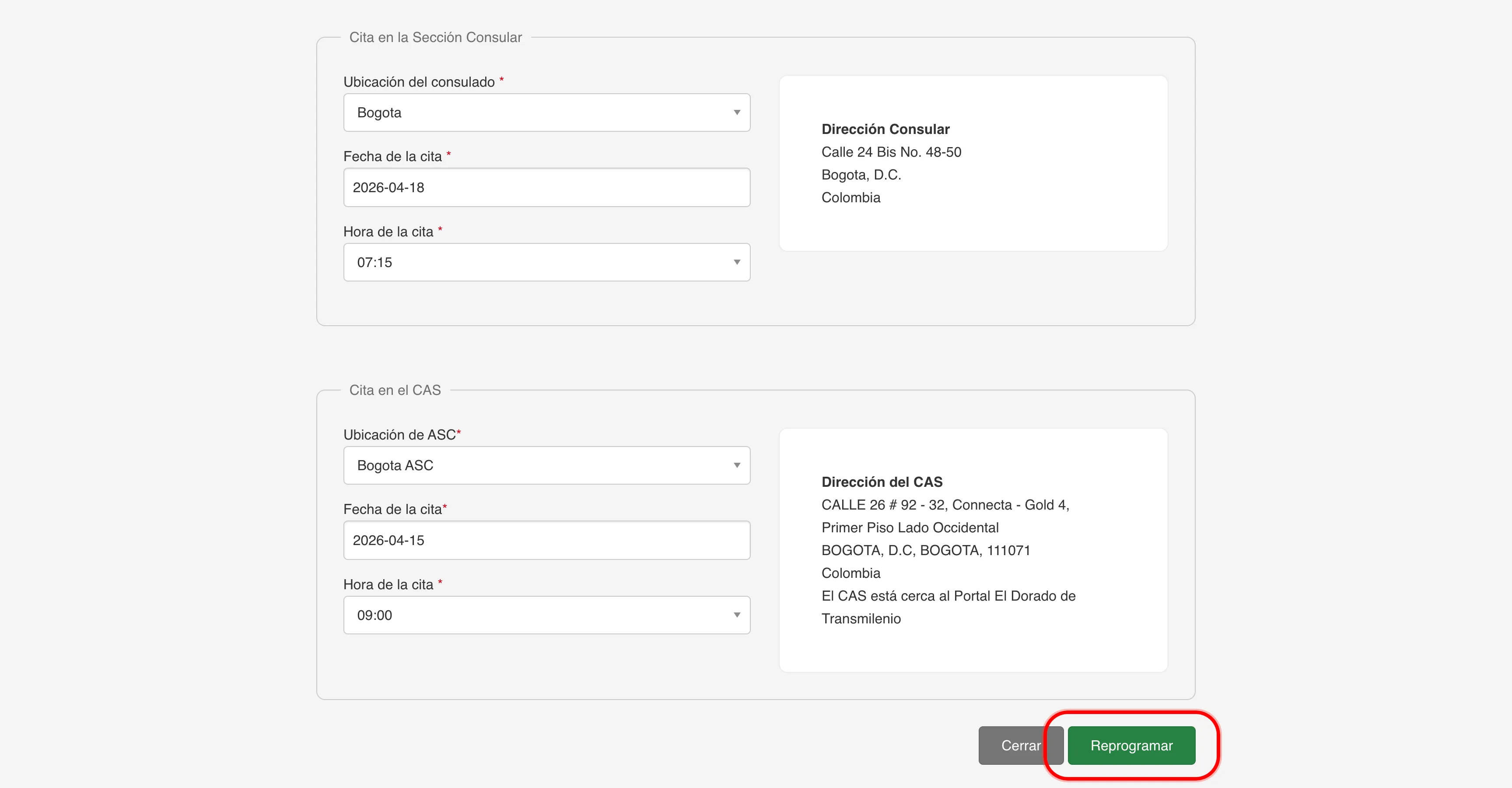Click the Cita en el CAS legend
This screenshot has width=1512, height=788.
pos(395,390)
